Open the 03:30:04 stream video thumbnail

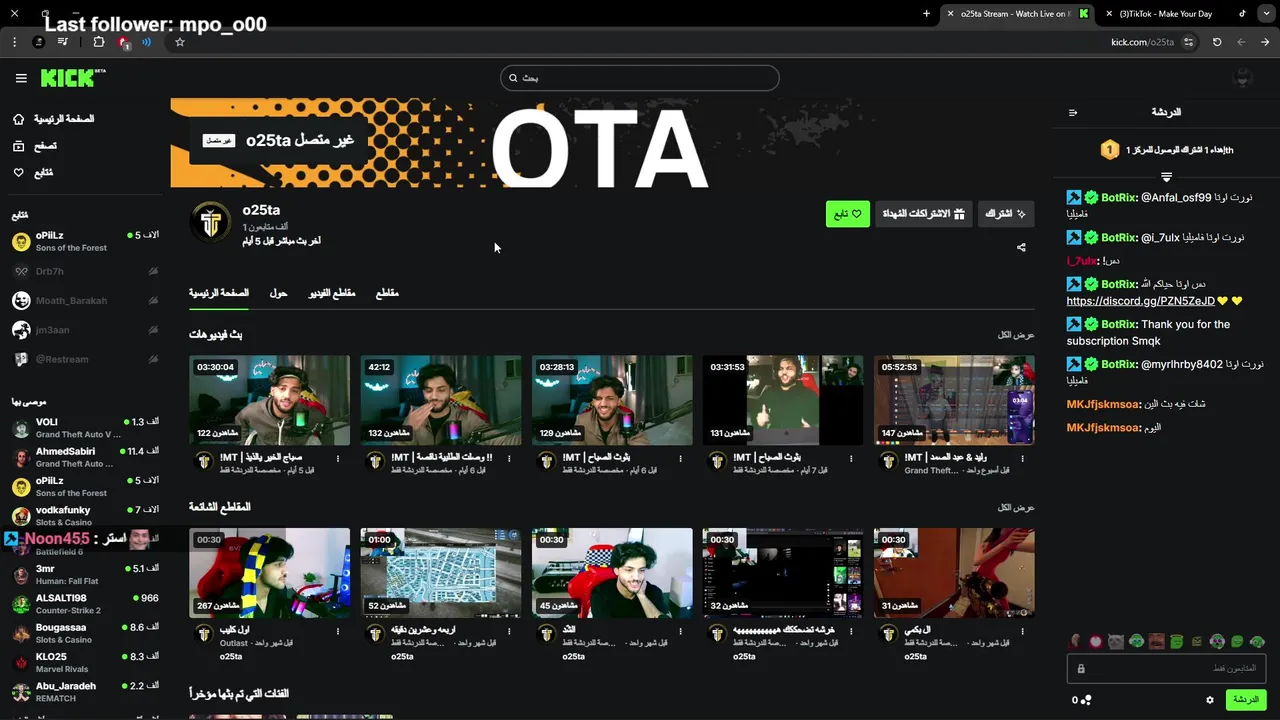pyautogui.click(x=269, y=400)
